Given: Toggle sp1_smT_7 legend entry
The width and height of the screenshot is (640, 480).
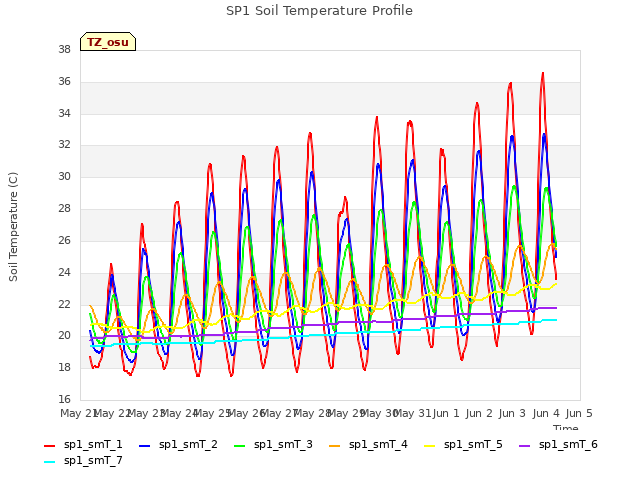Looking at the screenshot, I should pyautogui.click(x=83, y=460).
